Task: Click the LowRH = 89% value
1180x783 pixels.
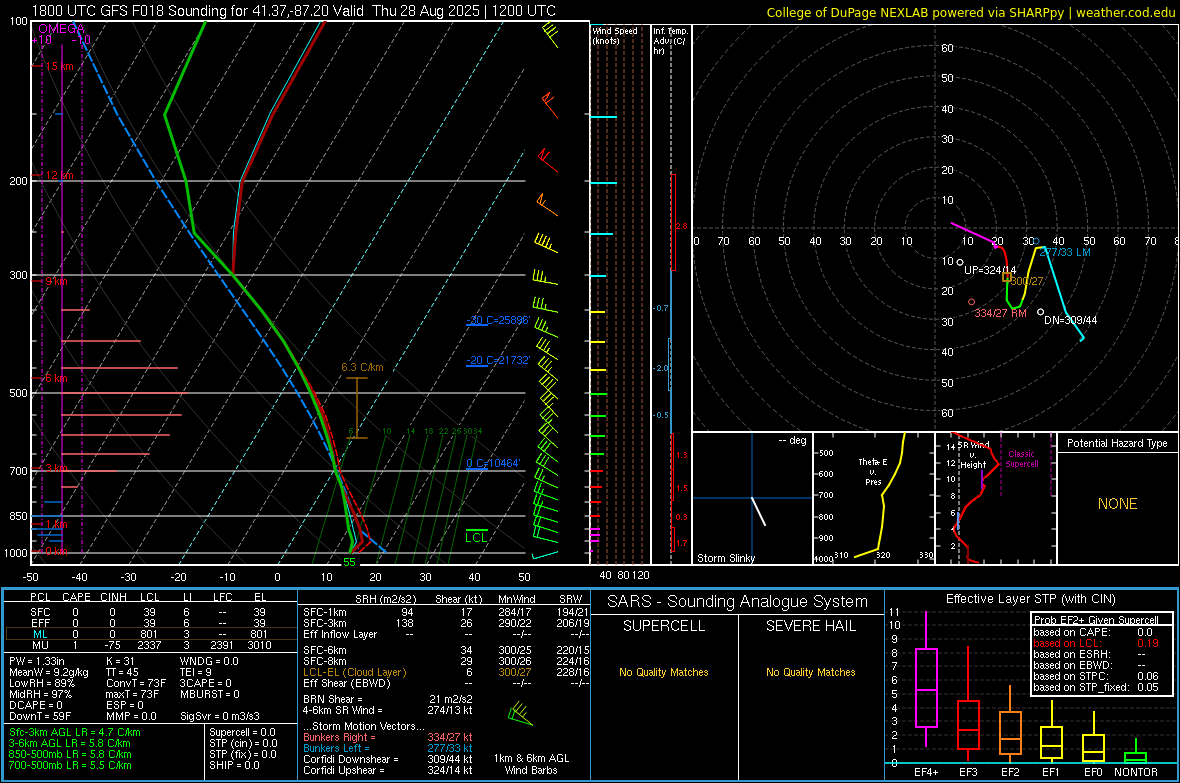Action: pos(42,683)
